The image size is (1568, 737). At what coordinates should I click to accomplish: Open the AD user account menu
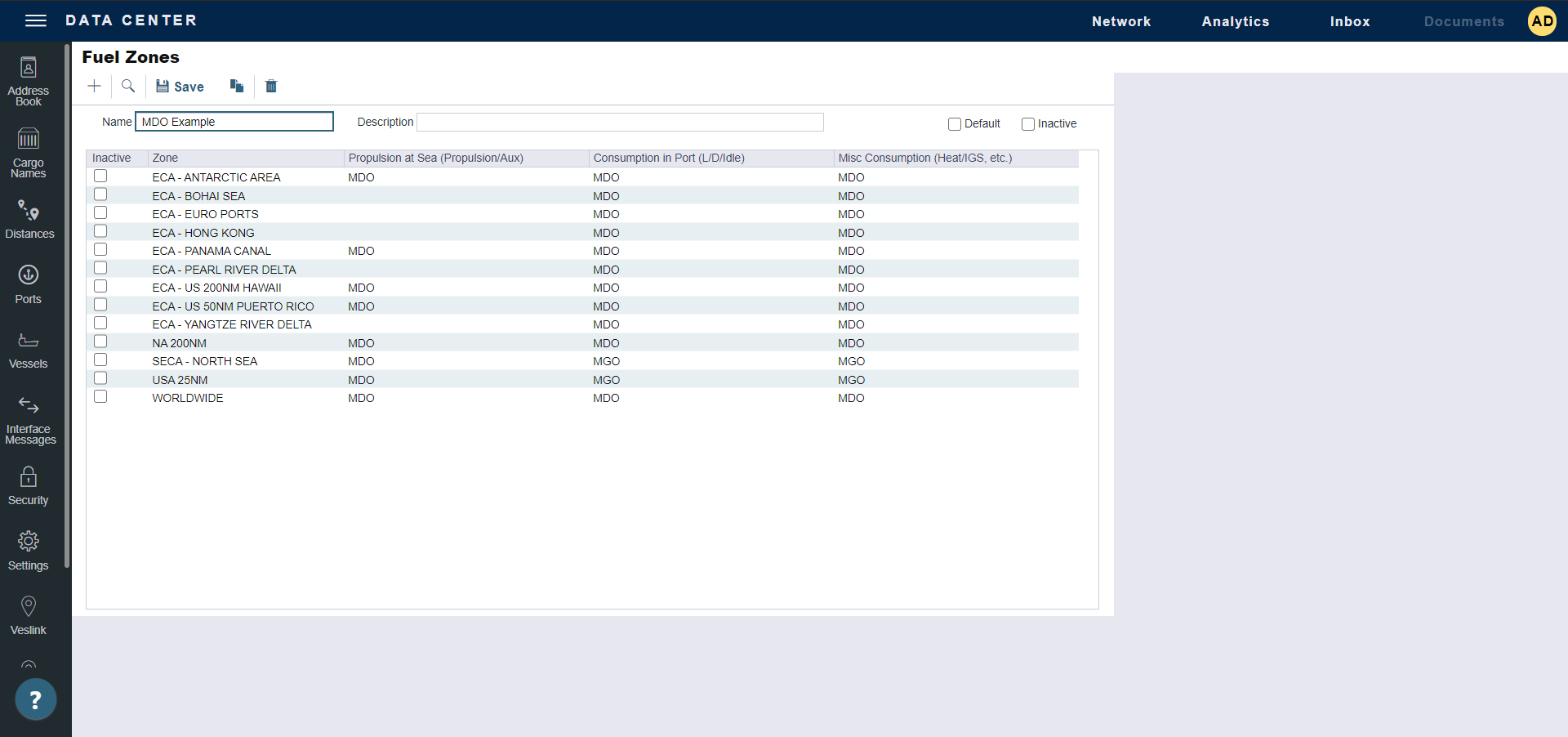point(1542,21)
